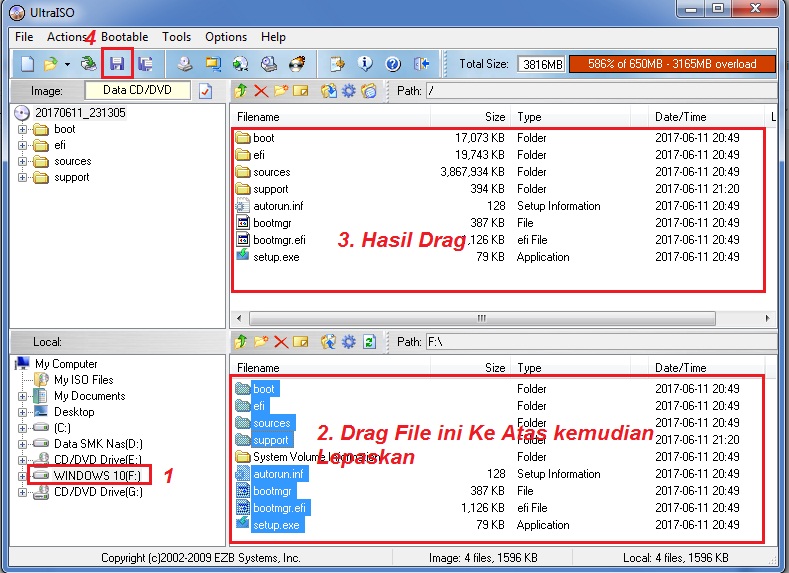The image size is (789, 573).
Task: Select WINDOWS 10(F:) drive in tree
Action: (x=97, y=475)
